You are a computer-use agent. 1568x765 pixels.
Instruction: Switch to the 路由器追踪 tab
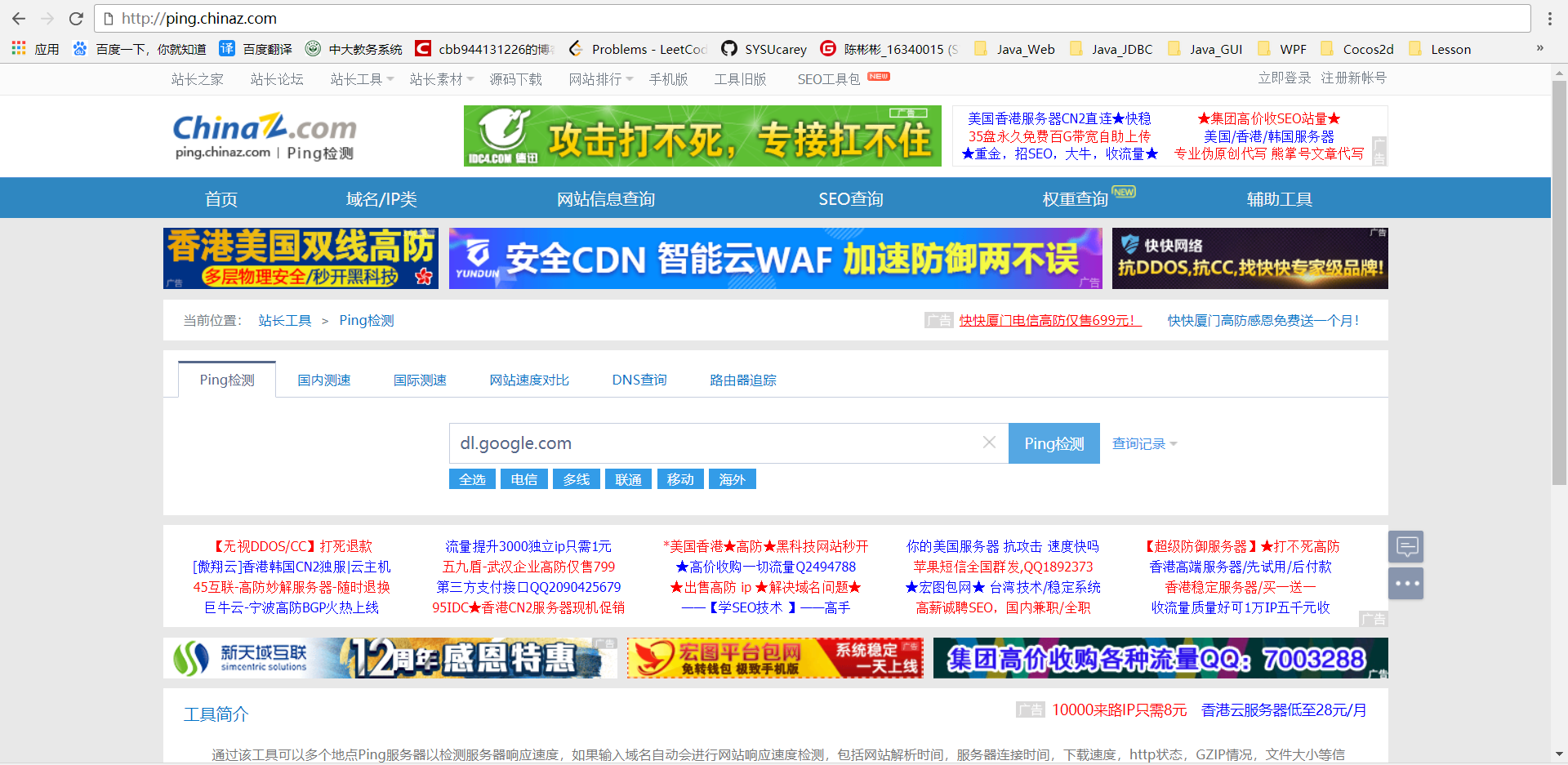pos(743,380)
